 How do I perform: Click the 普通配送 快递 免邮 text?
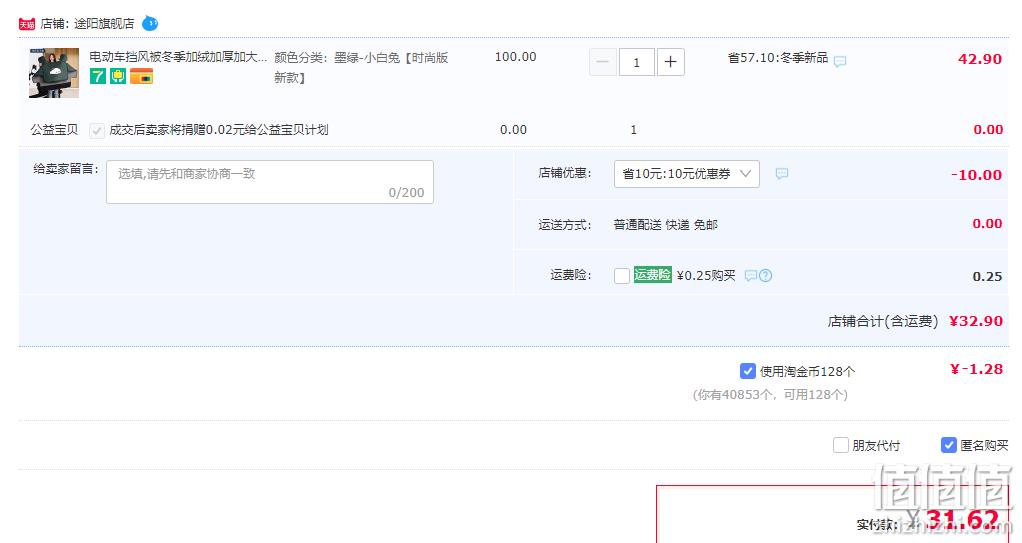665,225
